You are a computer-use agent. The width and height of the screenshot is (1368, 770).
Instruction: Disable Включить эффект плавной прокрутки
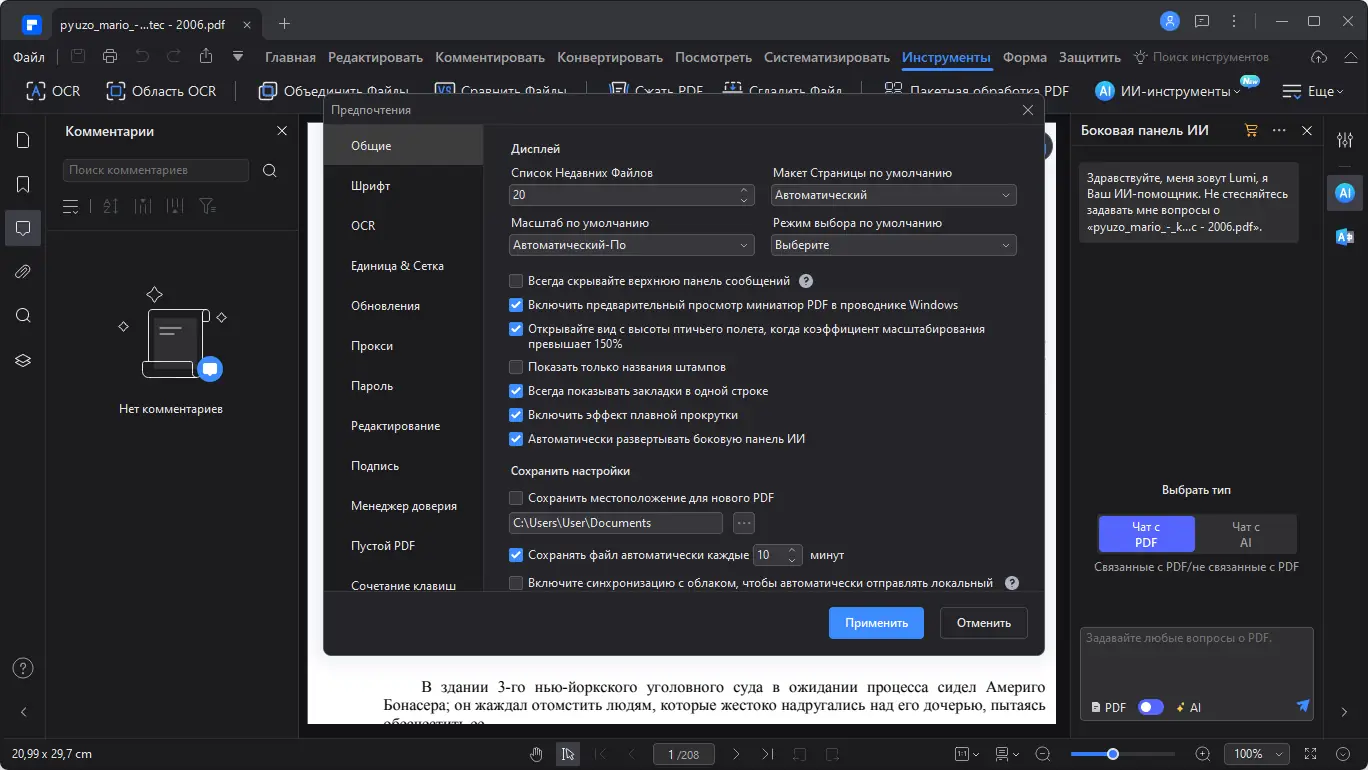pos(516,414)
